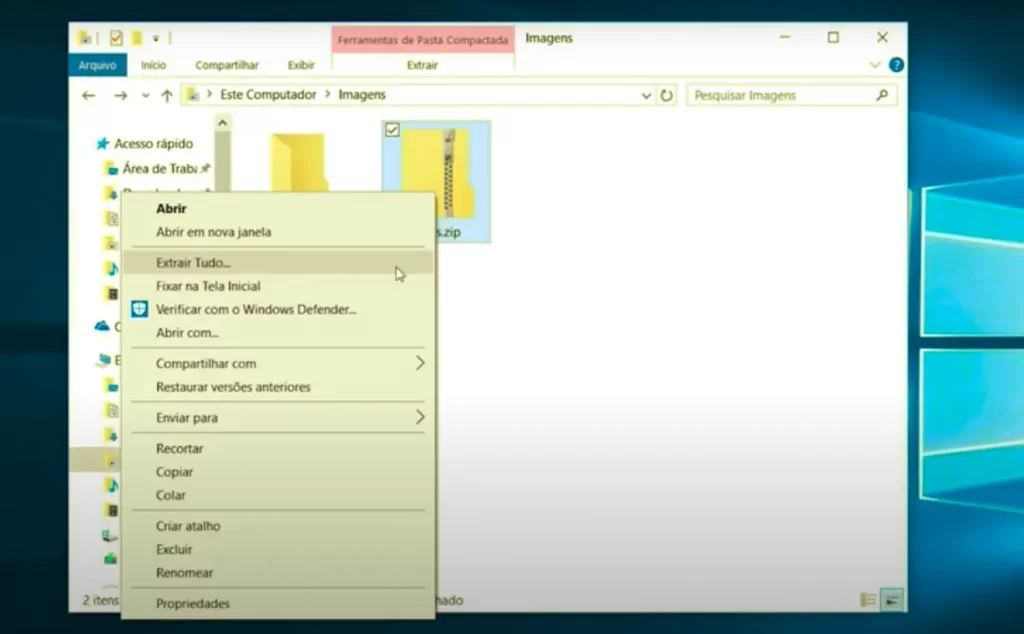Click the Windows Defender shield icon

[139, 309]
